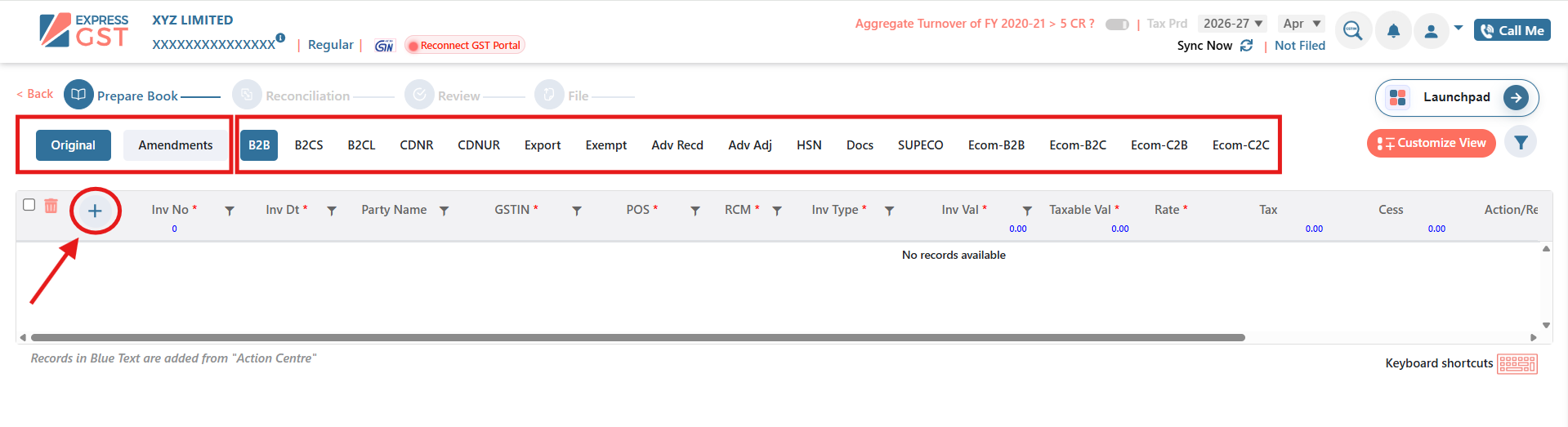Image resolution: width=1568 pixels, height=427 pixels.
Task: Toggle Aggregate Turnover above 5 CR switch
Action: 1116,24
